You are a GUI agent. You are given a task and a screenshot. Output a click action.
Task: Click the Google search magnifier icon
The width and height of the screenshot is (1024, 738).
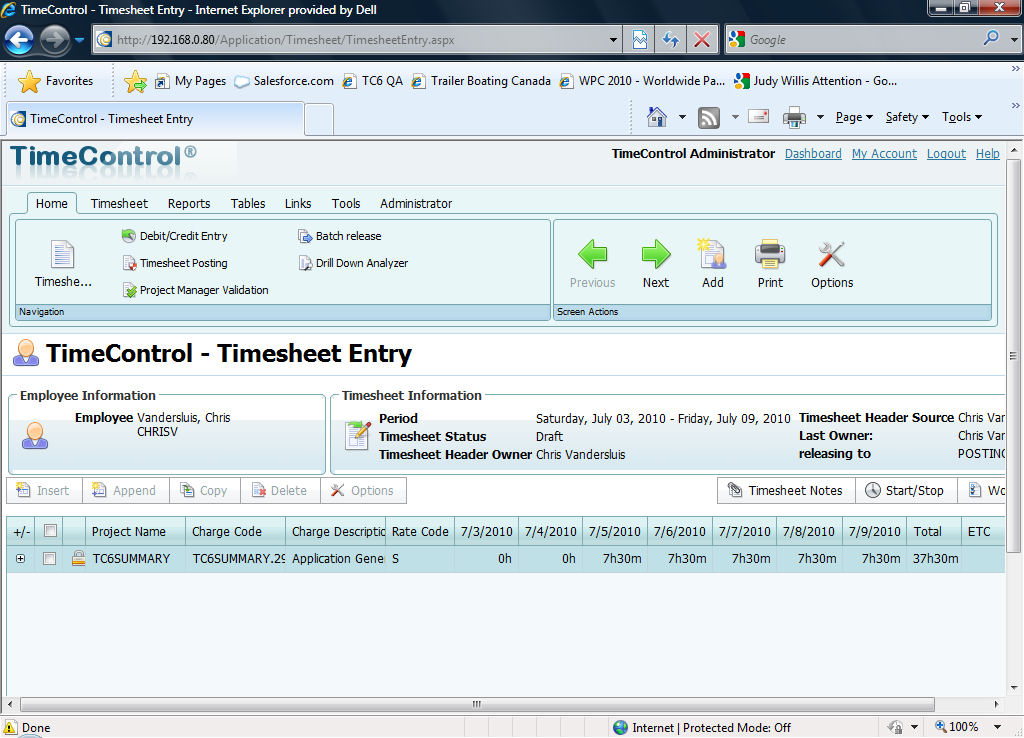pos(991,39)
